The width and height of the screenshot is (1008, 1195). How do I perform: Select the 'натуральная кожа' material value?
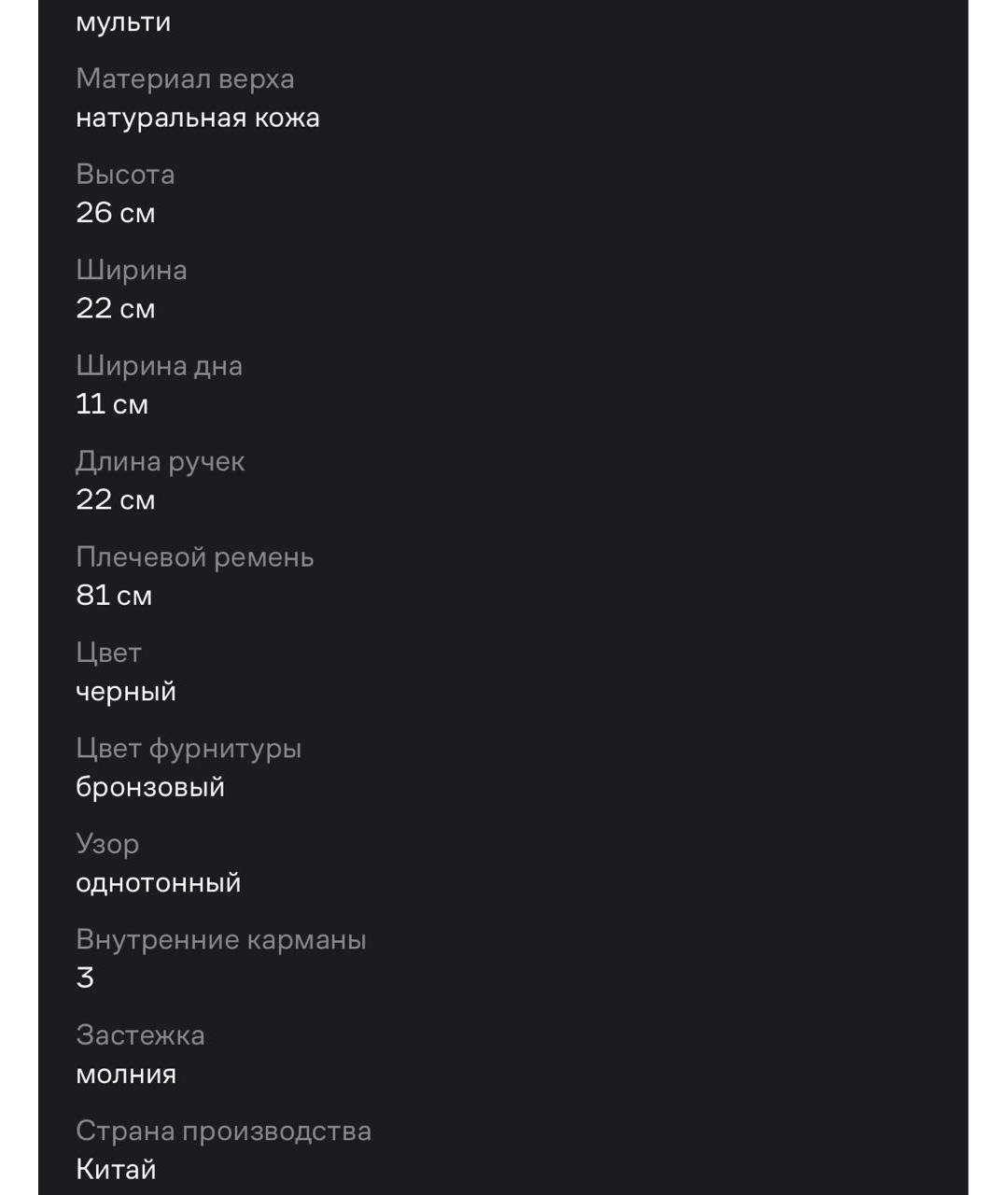[x=198, y=118]
